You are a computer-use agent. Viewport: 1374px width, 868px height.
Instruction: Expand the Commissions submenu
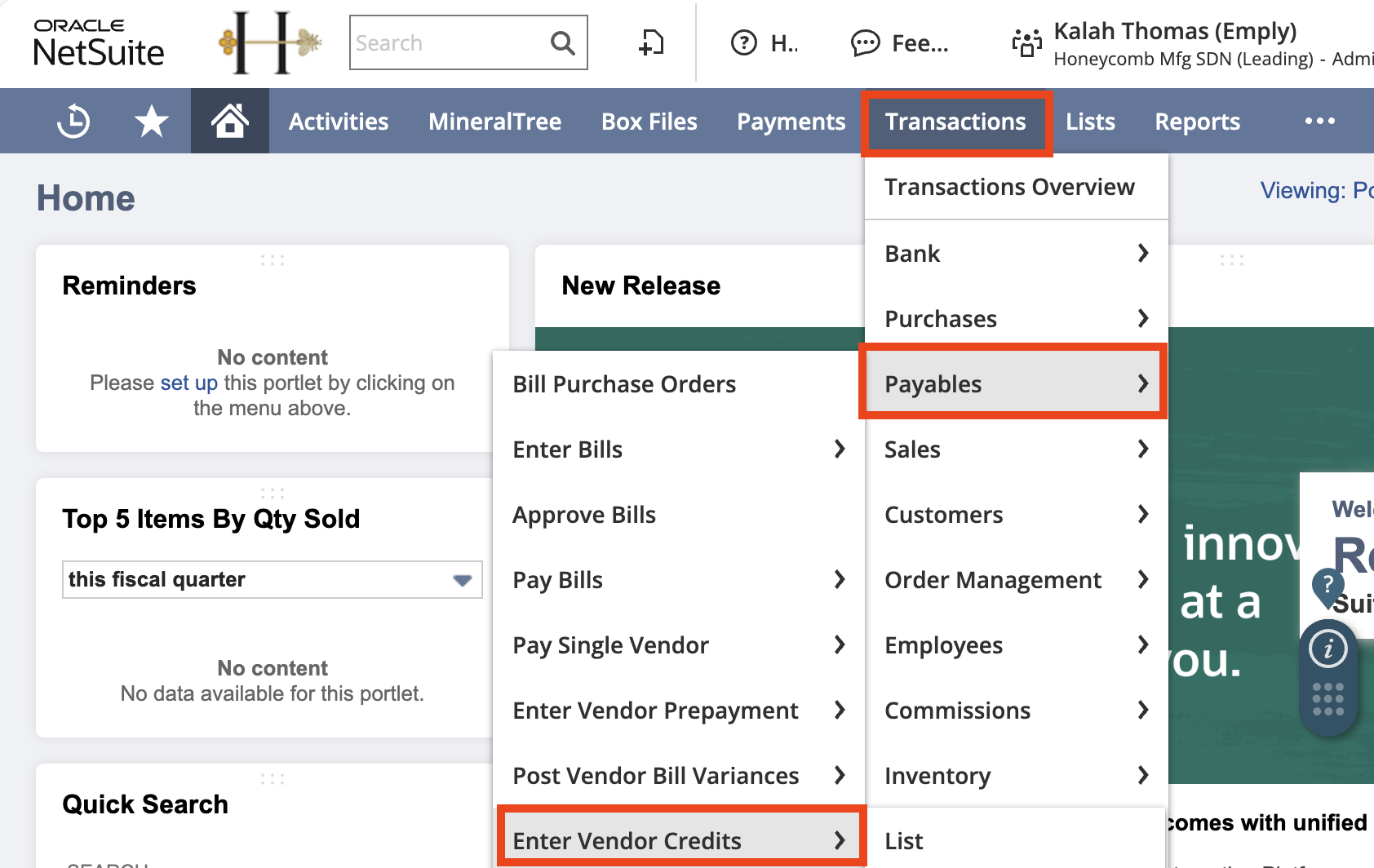1017,710
